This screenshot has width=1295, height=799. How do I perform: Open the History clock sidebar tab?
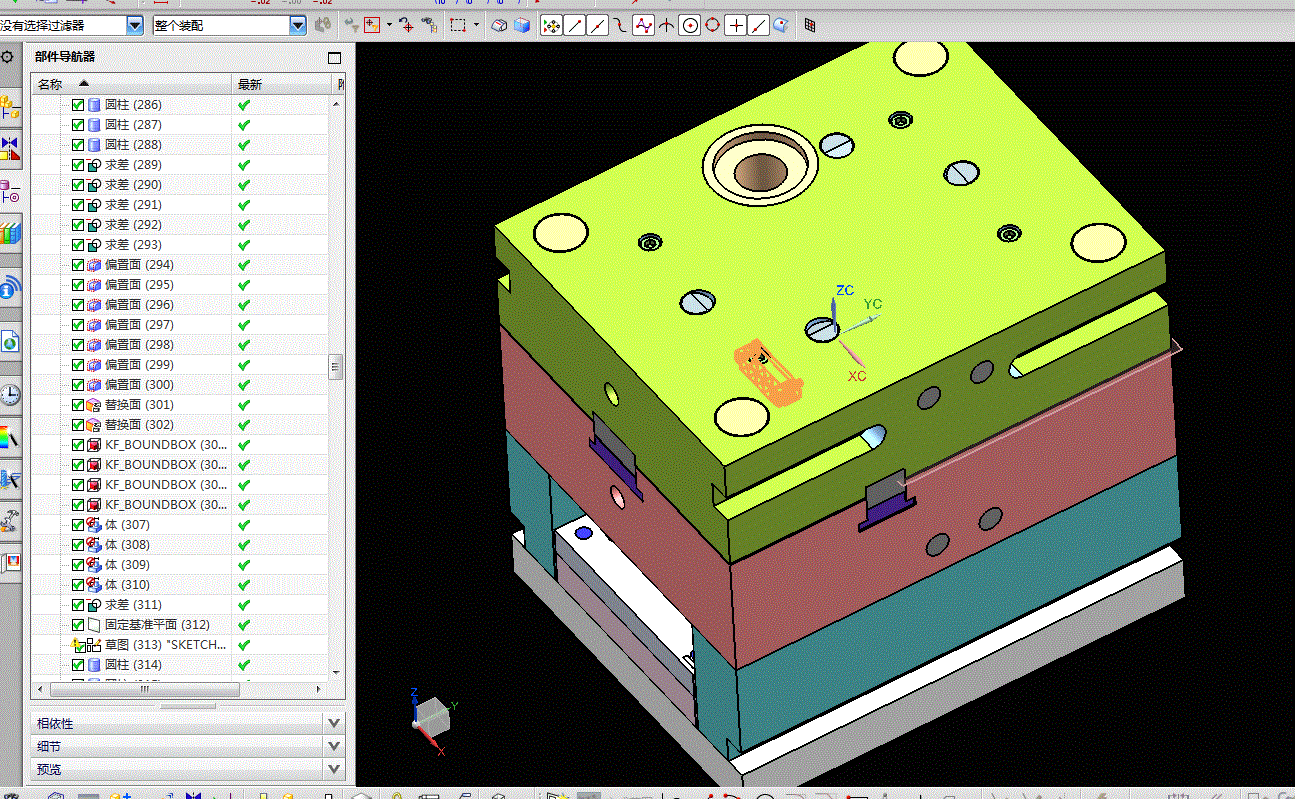point(9,394)
